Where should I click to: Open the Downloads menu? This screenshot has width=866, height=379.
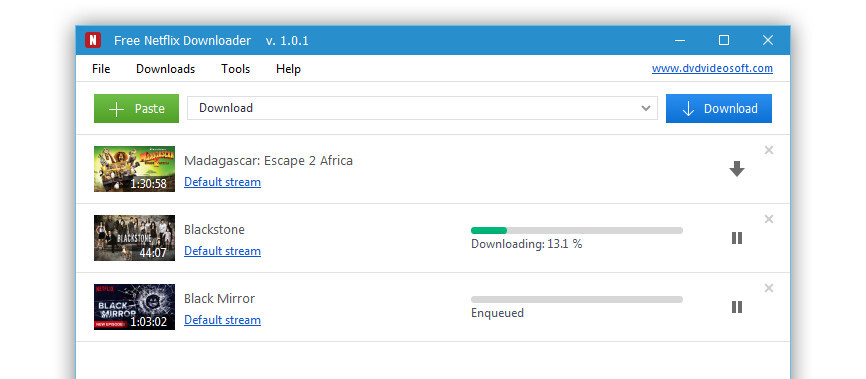pos(166,69)
